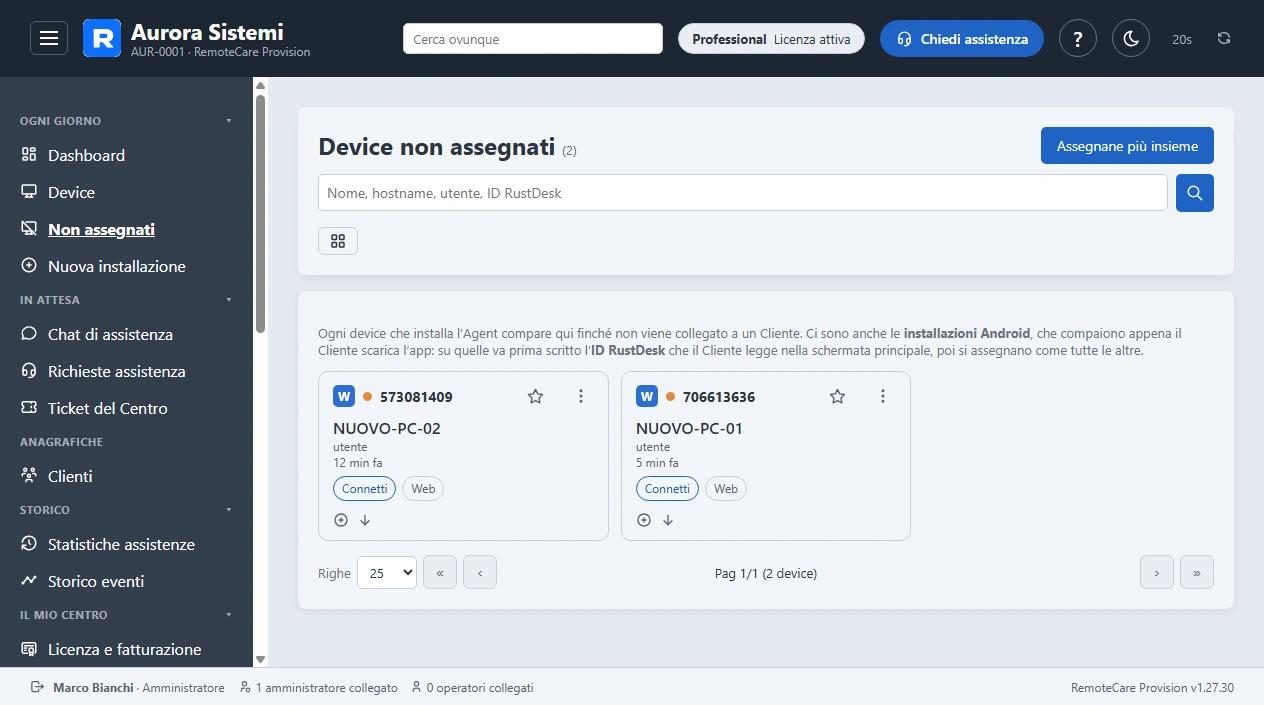The height and width of the screenshot is (705, 1264).
Task: Open the Righe rows-per-page dropdown
Action: click(387, 573)
